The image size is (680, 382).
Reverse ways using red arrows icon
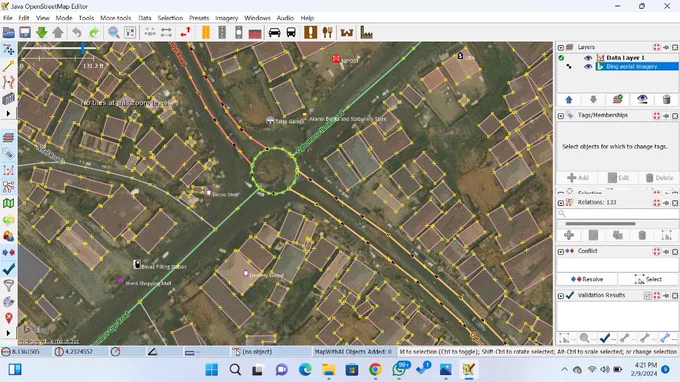pos(186,33)
